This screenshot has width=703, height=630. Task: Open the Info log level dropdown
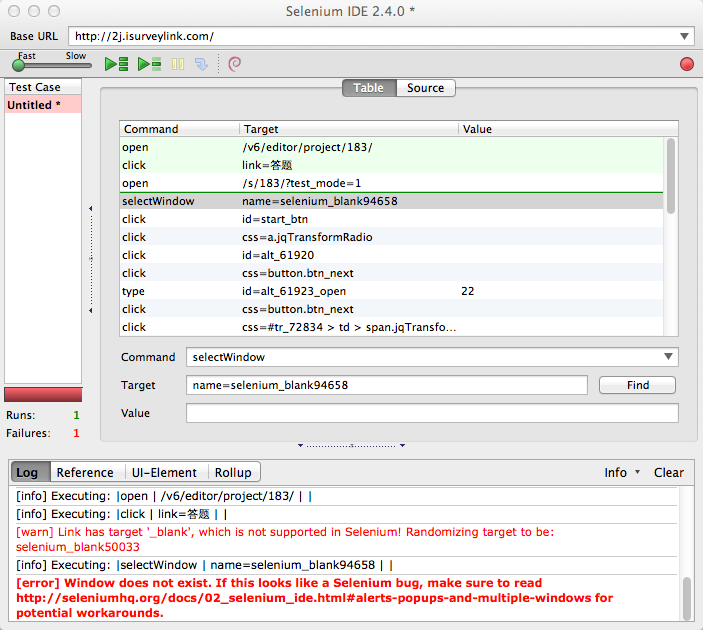(623, 472)
